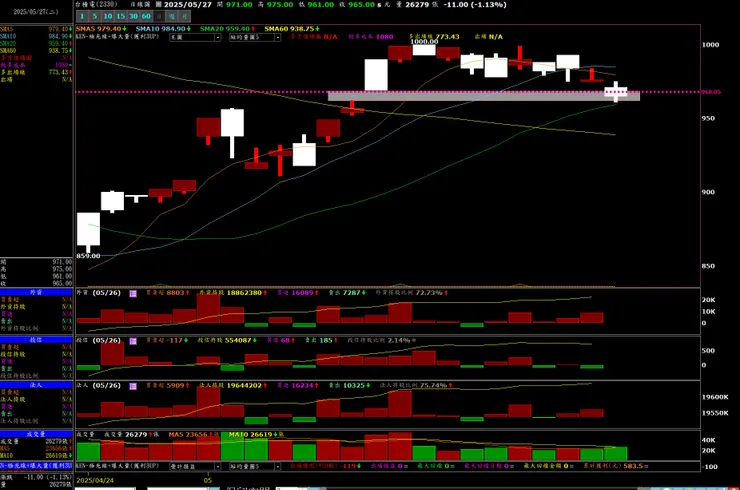This screenshot has width=740, height=490.
Task: Open the first dropdown beside KEN indicator name at top
Action: (x=195, y=37)
